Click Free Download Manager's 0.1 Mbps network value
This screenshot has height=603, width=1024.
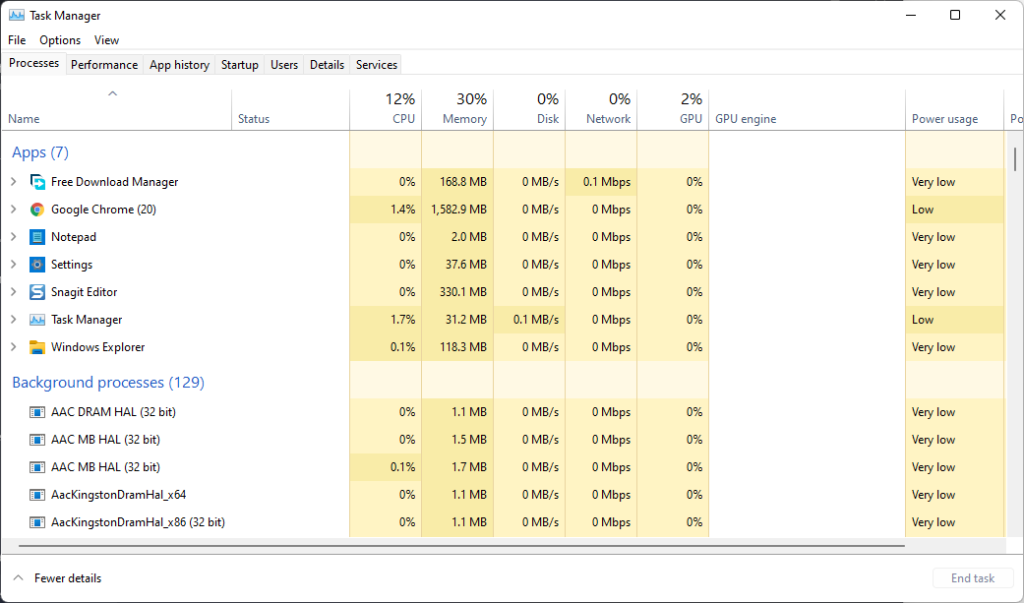(x=607, y=182)
